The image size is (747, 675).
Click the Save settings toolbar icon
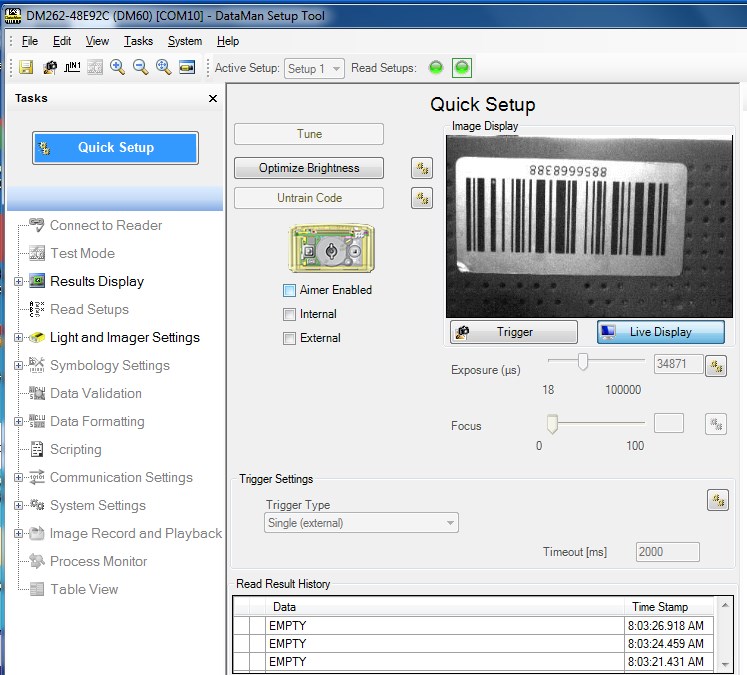[26, 67]
